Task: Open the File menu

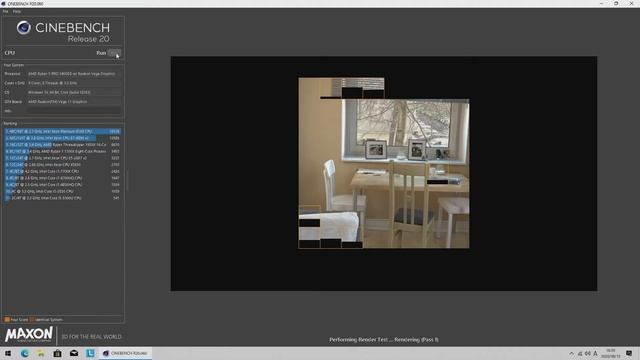Action: (5, 11)
